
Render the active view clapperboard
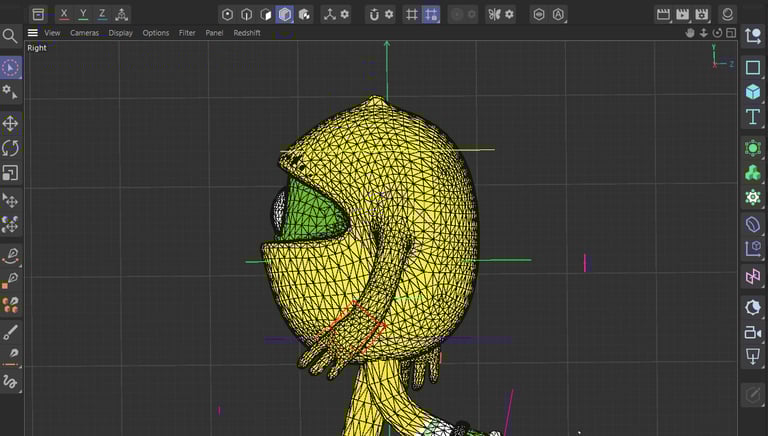coord(663,14)
